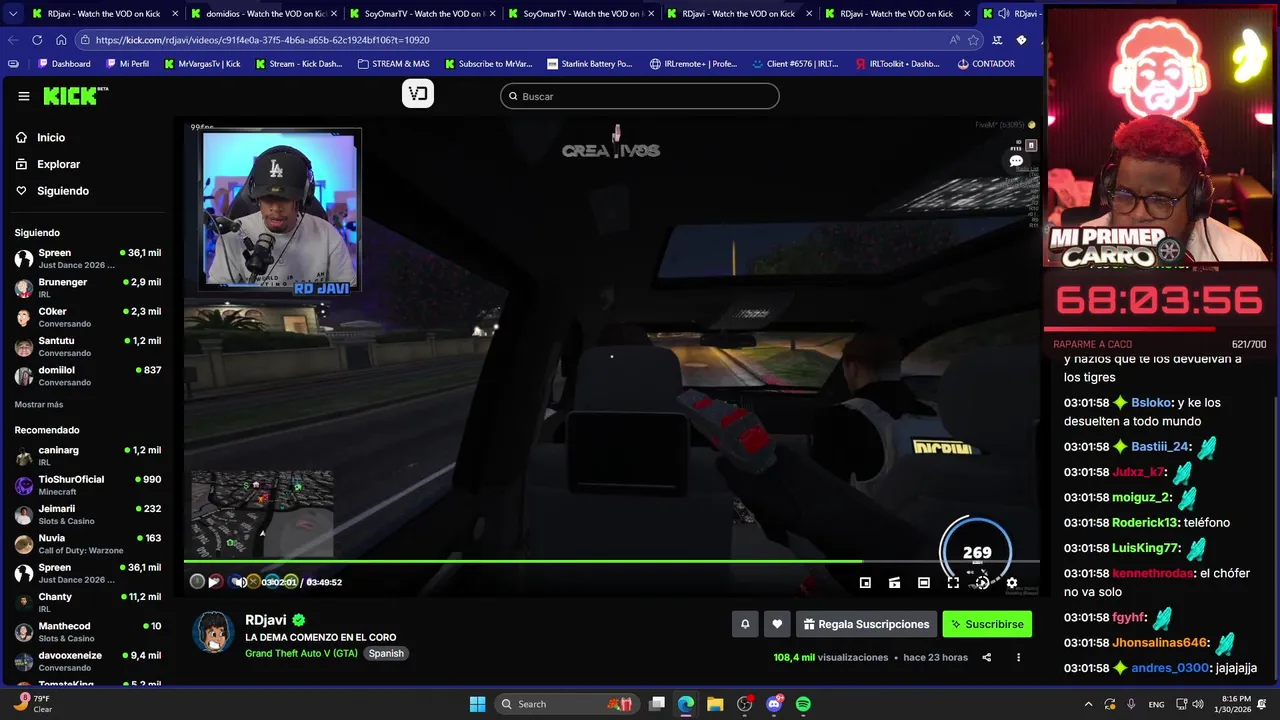The width and height of the screenshot is (1280, 720).
Task: Open Spotify from taskbar
Action: (803, 704)
